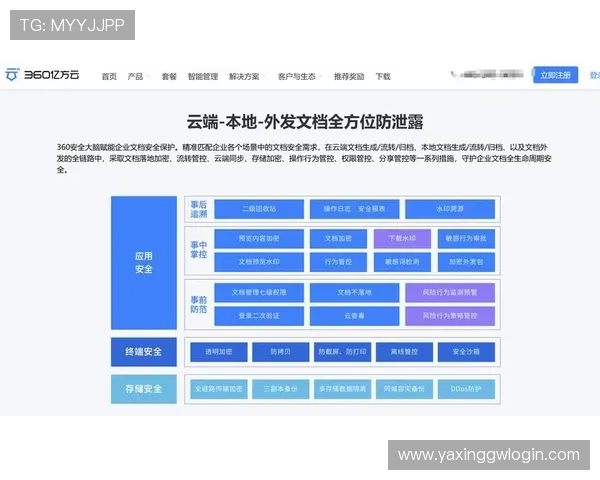Select the 应用安全 category block
This screenshot has width=600, height=480.
tap(144, 263)
